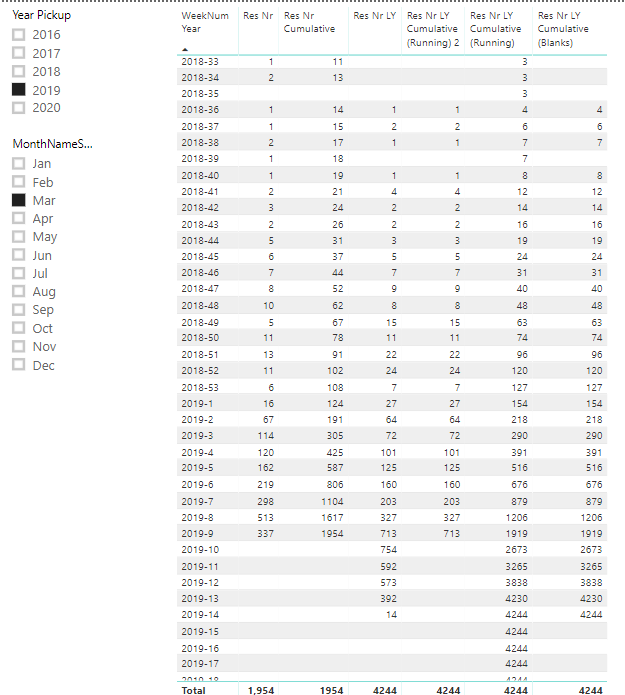
Task: Toggle the Nov month checkbox
Action: (19, 346)
